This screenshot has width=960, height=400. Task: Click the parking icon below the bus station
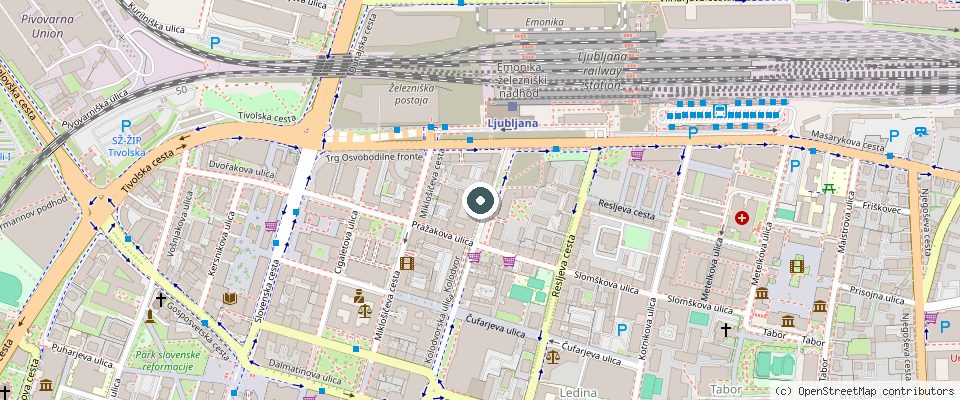693,132
